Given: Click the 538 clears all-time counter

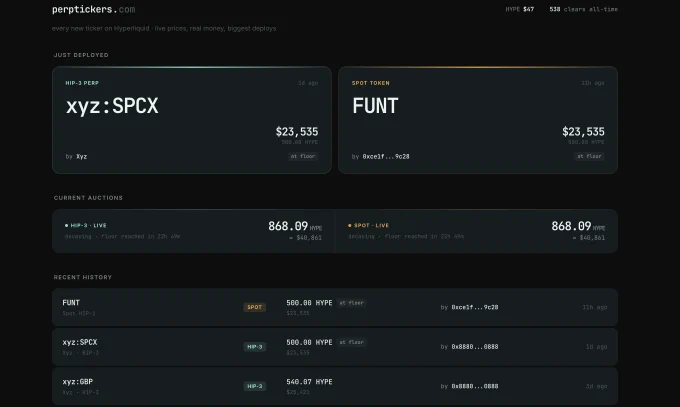Looking at the screenshot, I should coord(584,9).
